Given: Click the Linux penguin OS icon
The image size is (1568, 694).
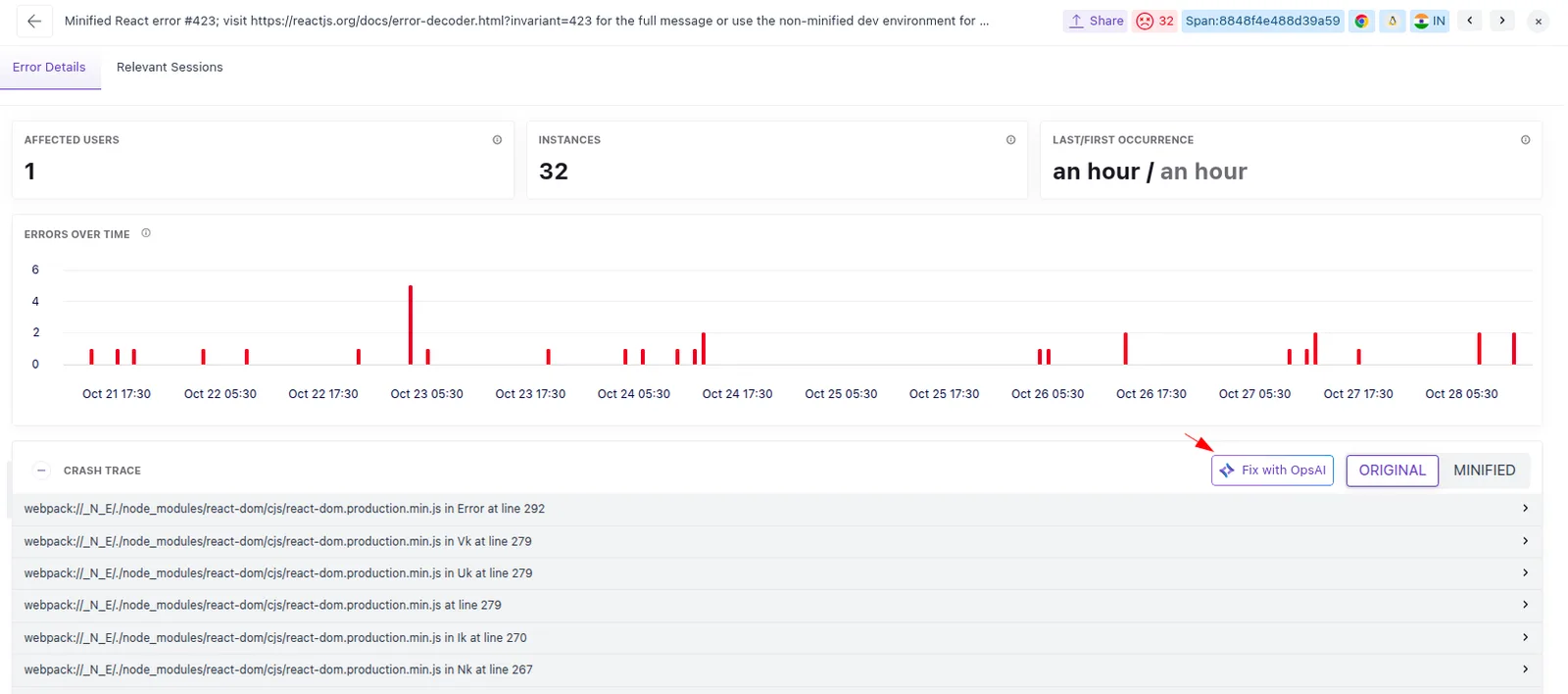Looking at the screenshot, I should (1392, 21).
